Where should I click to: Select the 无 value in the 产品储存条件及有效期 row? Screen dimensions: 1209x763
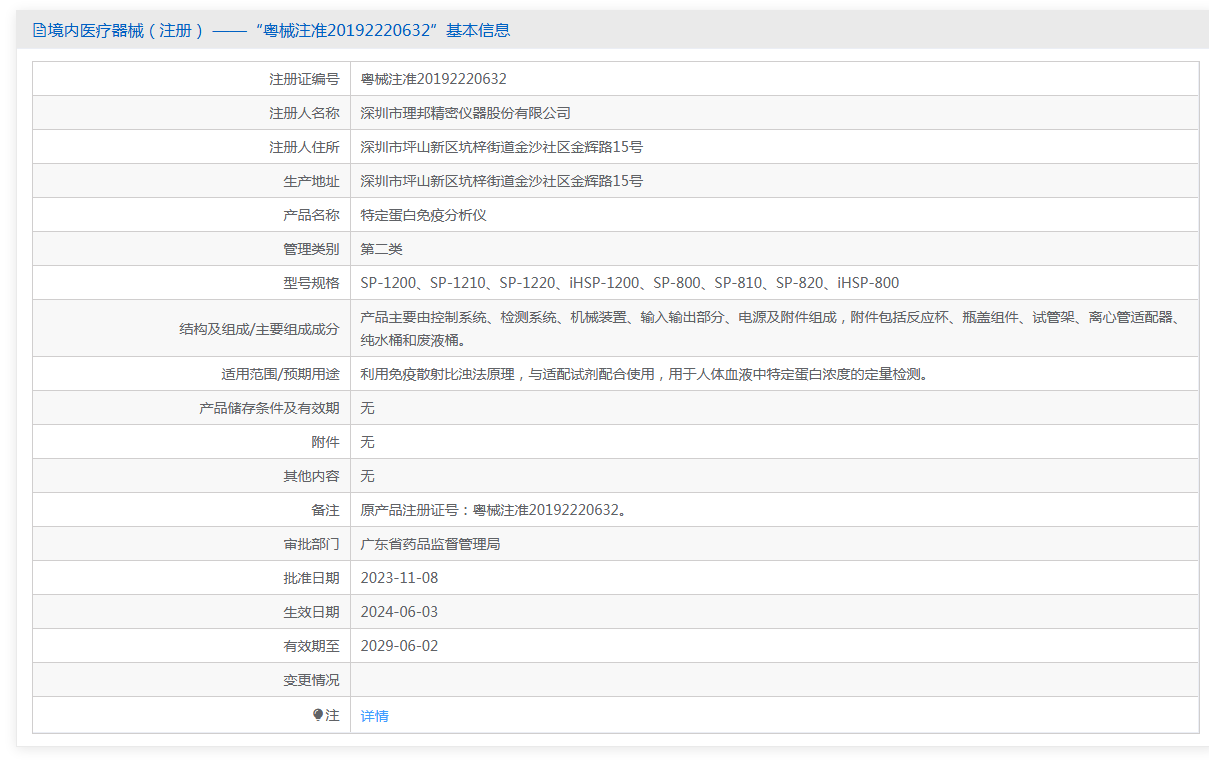(368, 408)
